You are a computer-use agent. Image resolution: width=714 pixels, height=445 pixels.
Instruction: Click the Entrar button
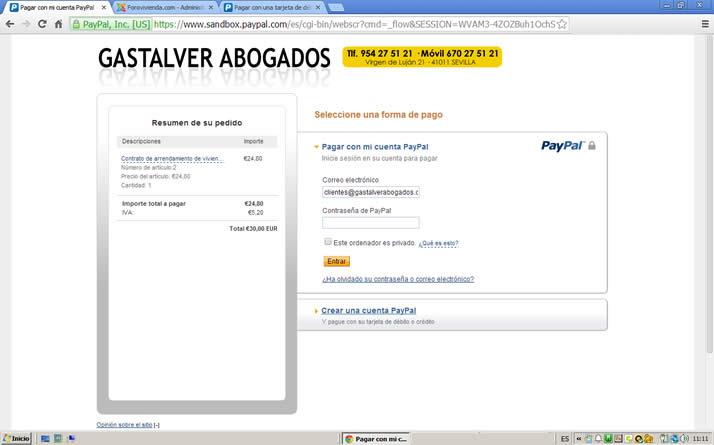[x=337, y=261]
